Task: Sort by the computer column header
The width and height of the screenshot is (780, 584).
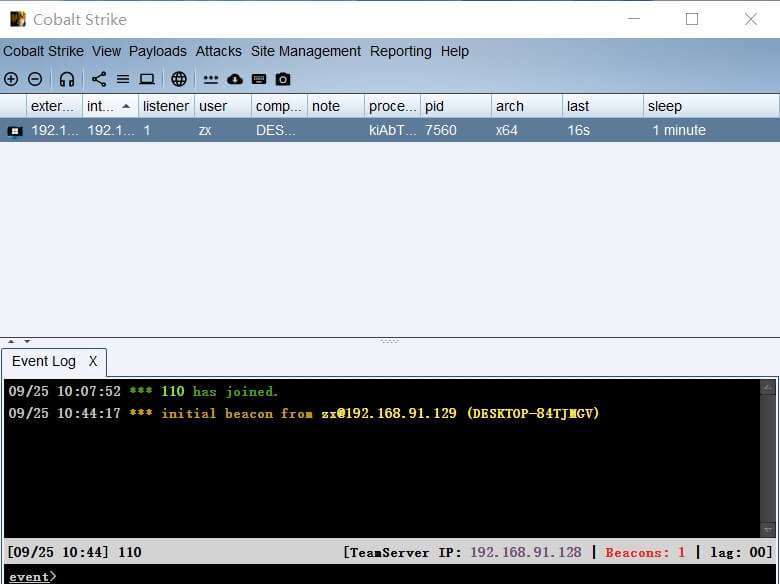Action: 279,106
